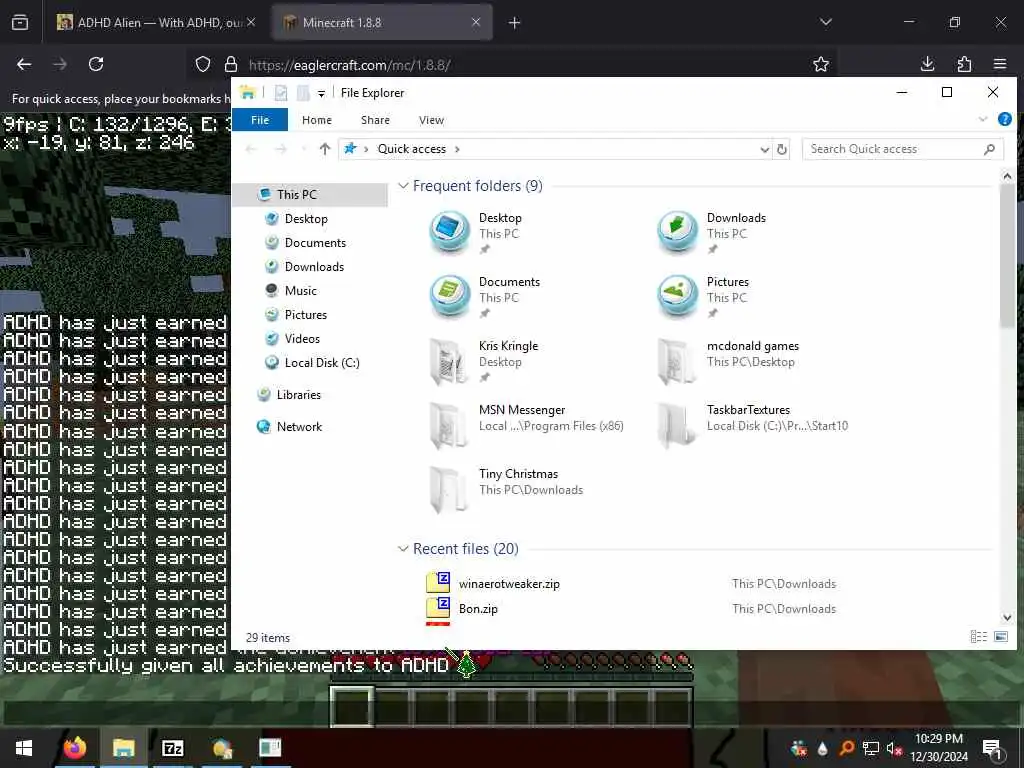Click the File Explorer vertical scrollbar thumb
The image size is (1024, 768).
1007,256
